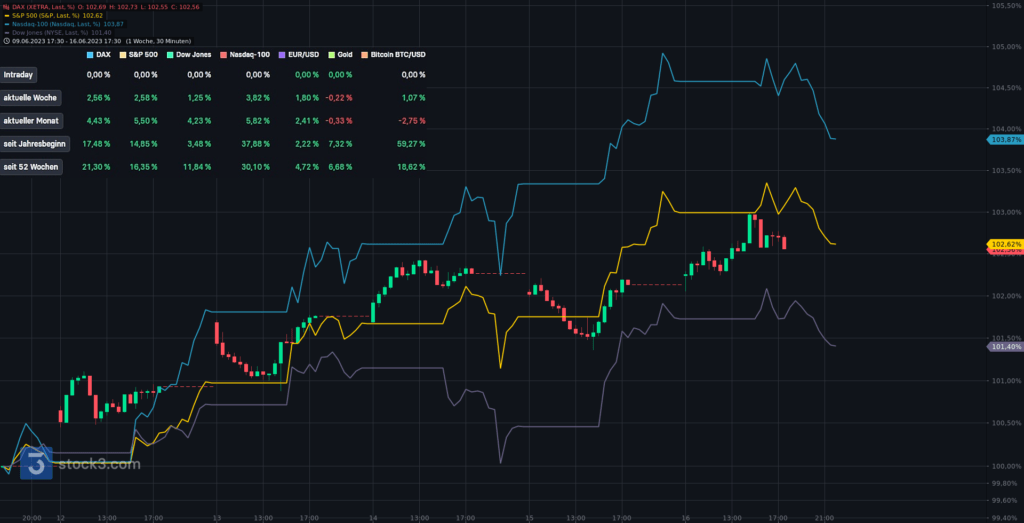Click the clock icon beside date range
1024x523 pixels.
tap(6, 41)
